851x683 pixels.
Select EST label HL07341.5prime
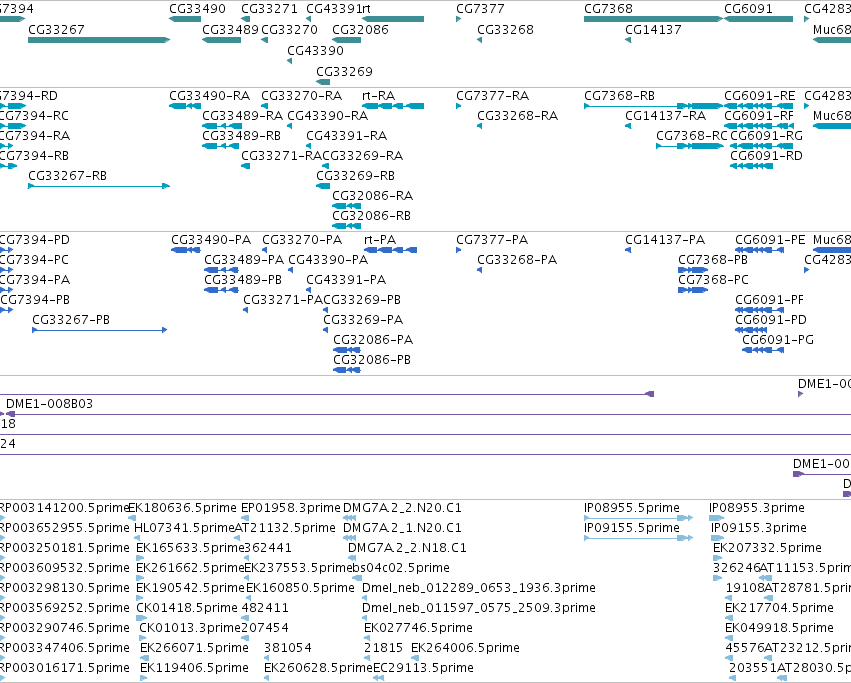184,528
